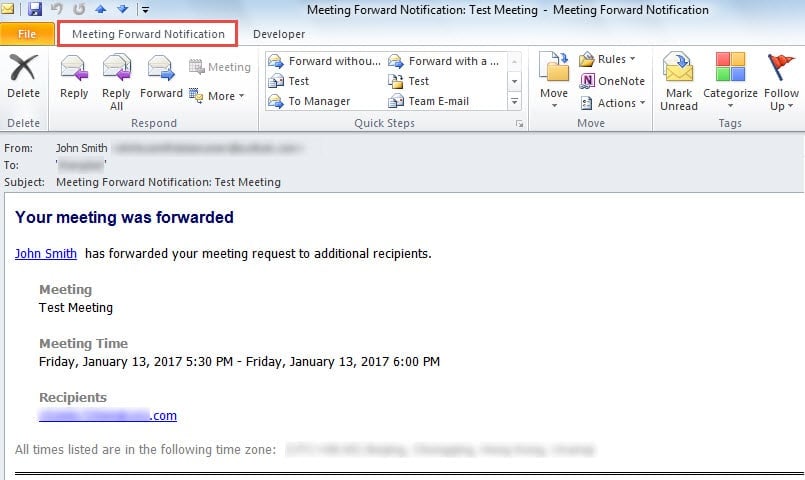
Task: Click the envelope application icon in title bar
Action: pyautogui.click(x=8, y=9)
